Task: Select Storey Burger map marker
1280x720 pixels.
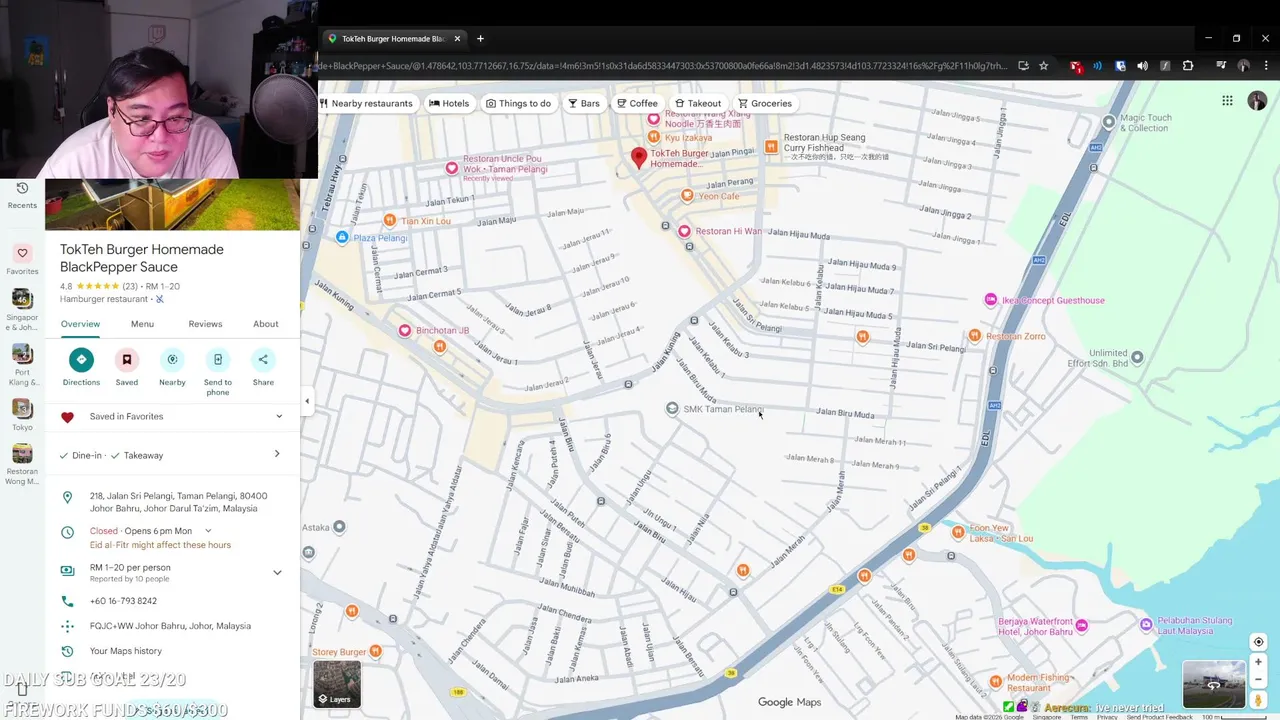Action: [375, 652]
